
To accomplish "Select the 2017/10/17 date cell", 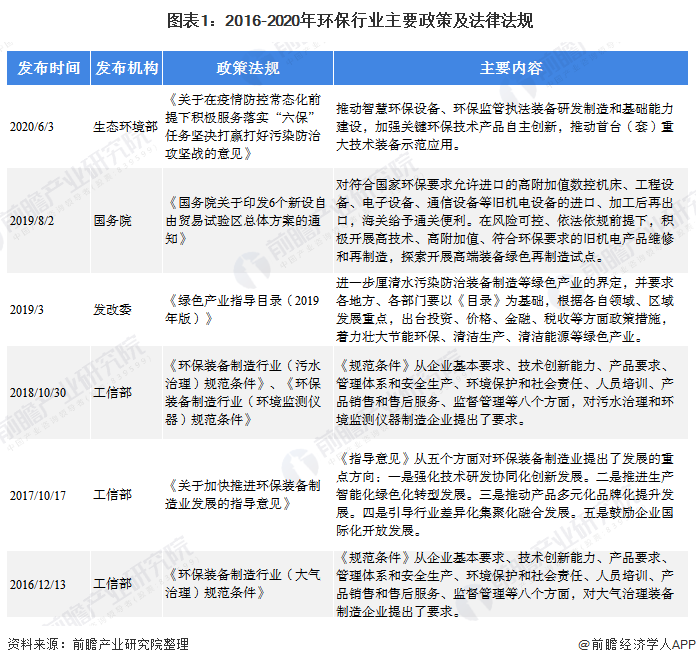I will click(39, 493).
